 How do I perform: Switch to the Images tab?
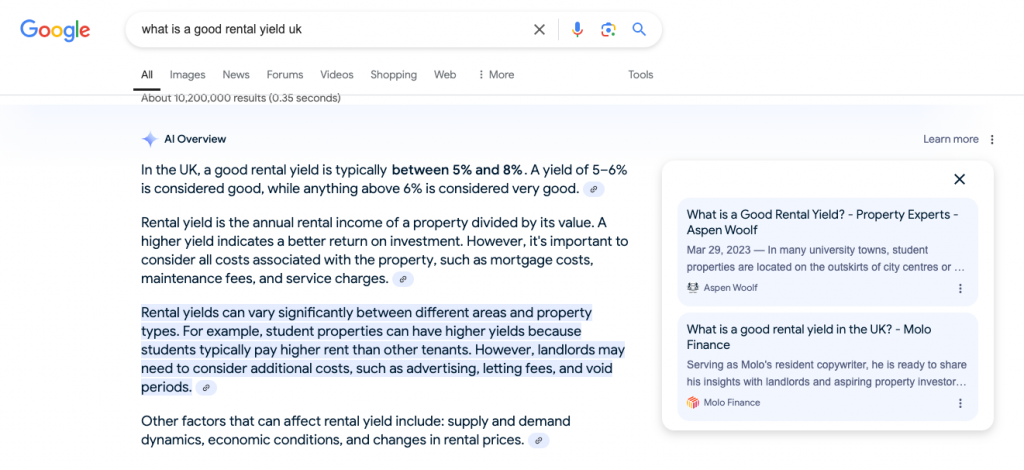187,75
